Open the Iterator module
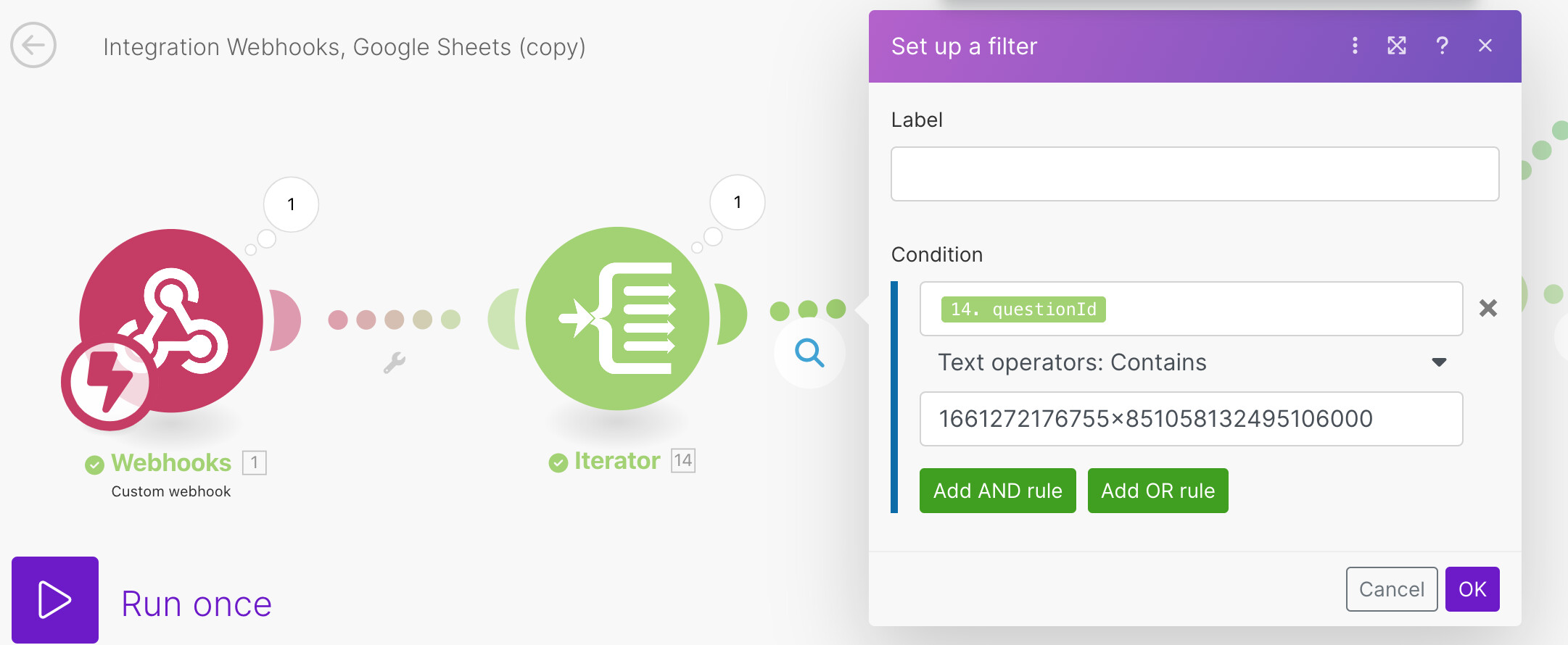 (617, 319)
